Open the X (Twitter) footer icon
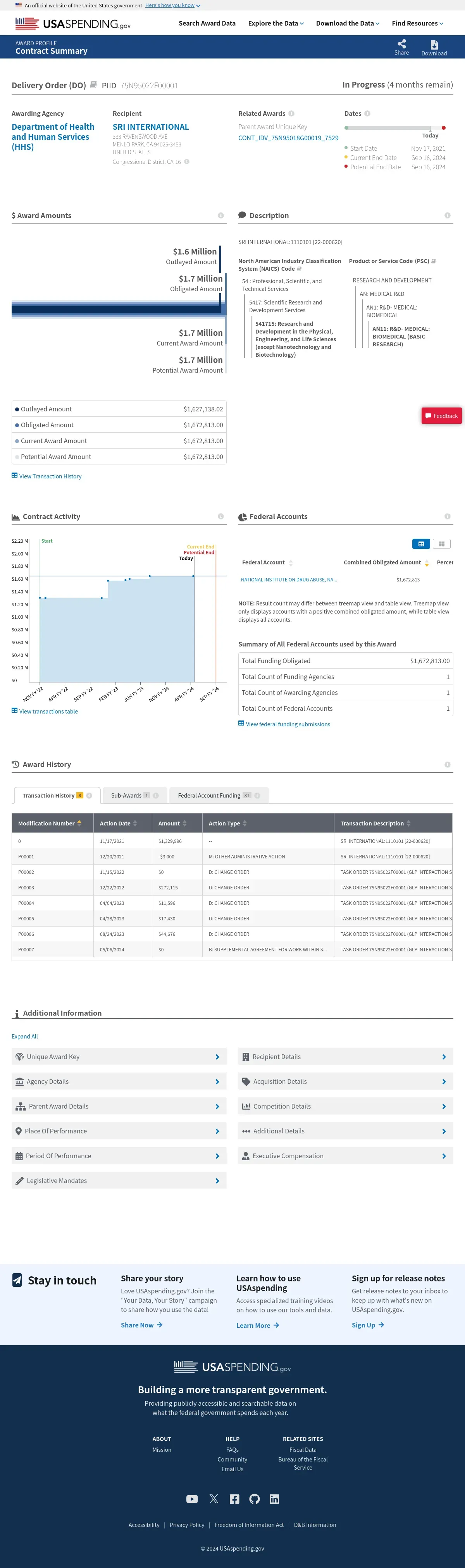465x1568 pixels. (214, 1499)
